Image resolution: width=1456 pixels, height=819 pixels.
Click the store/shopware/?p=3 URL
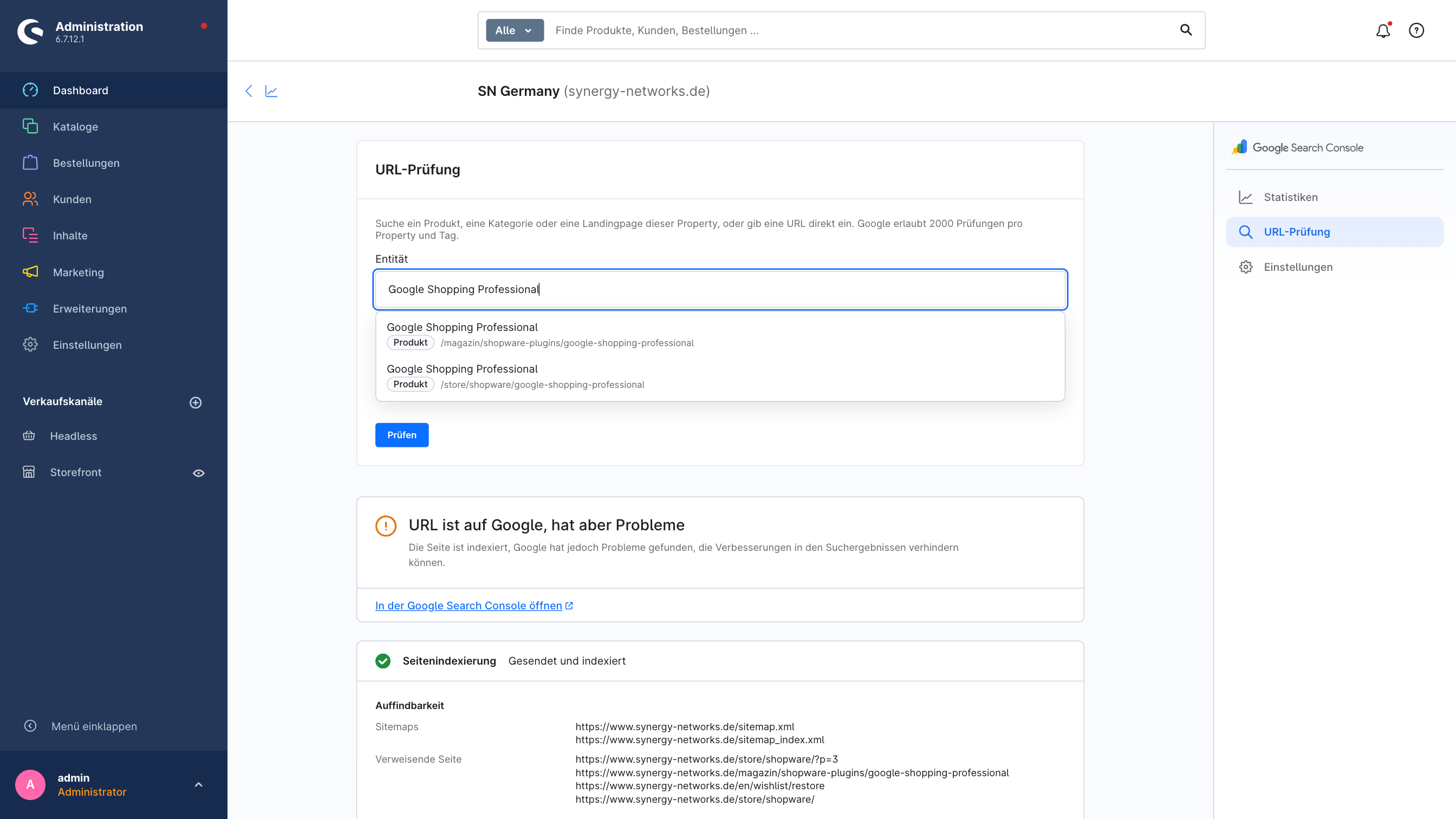point(706,759)
